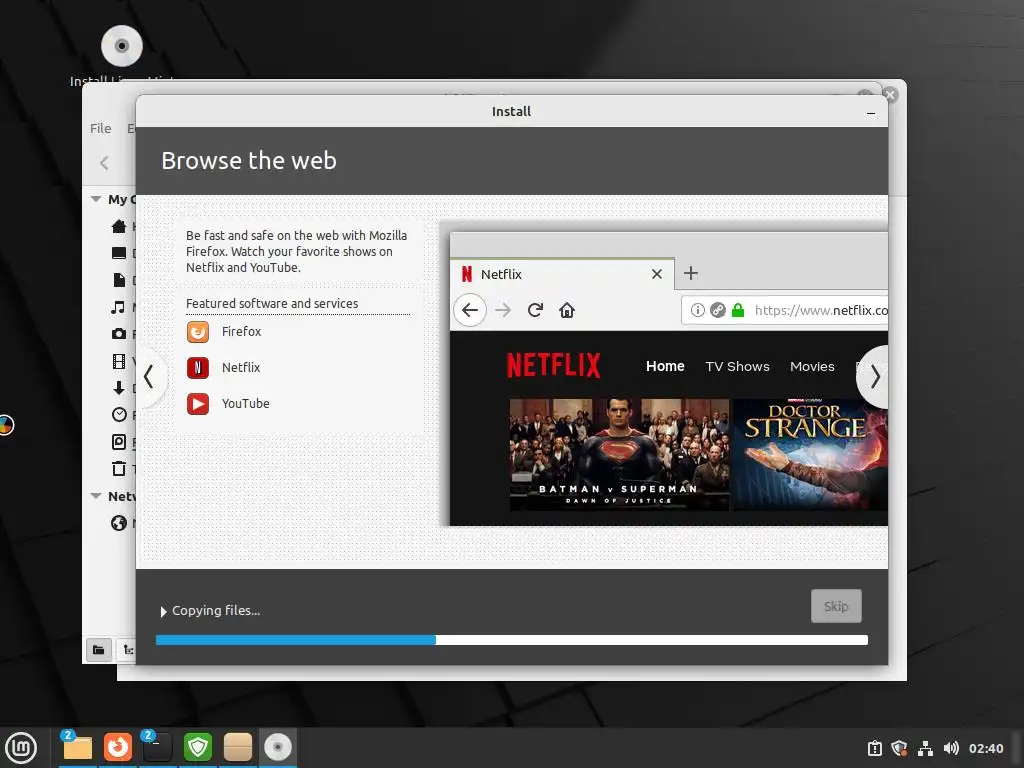Select the Pictures camera icon in sidebar
The width and height of the screenshot is (1024, 768).
[x=119, y=334]
